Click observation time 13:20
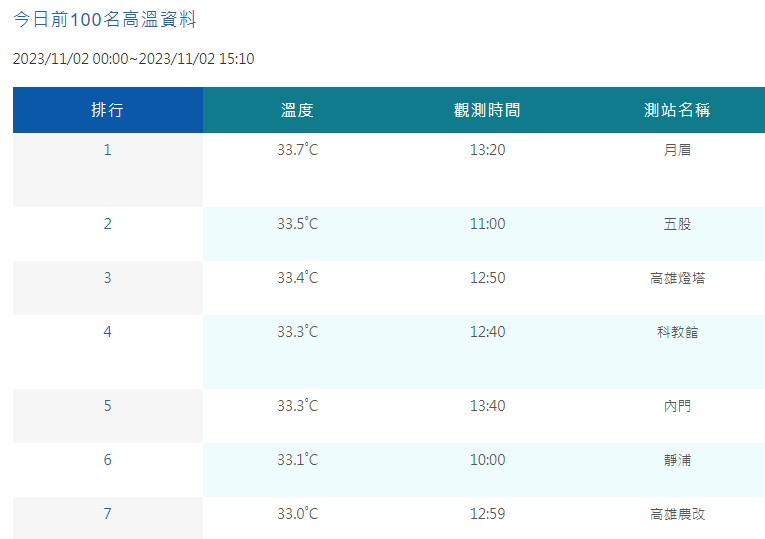The image size is (765, 539). click(487, 150)
